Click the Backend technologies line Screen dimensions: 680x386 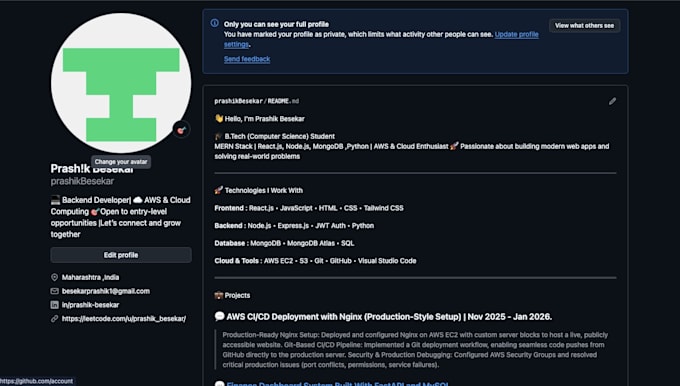(x=294, y=226)
